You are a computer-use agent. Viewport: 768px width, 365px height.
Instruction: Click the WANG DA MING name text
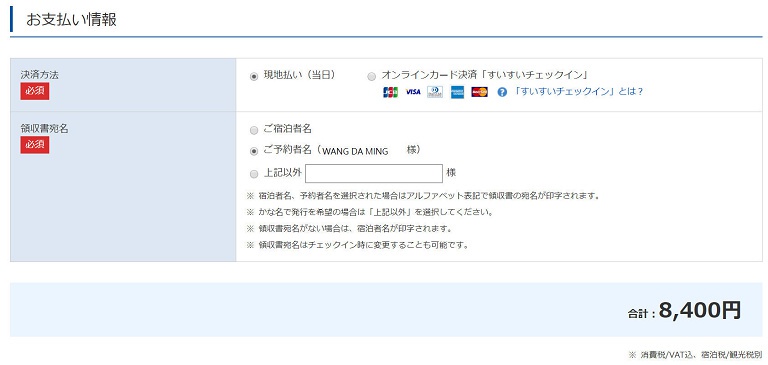[355, 152]
